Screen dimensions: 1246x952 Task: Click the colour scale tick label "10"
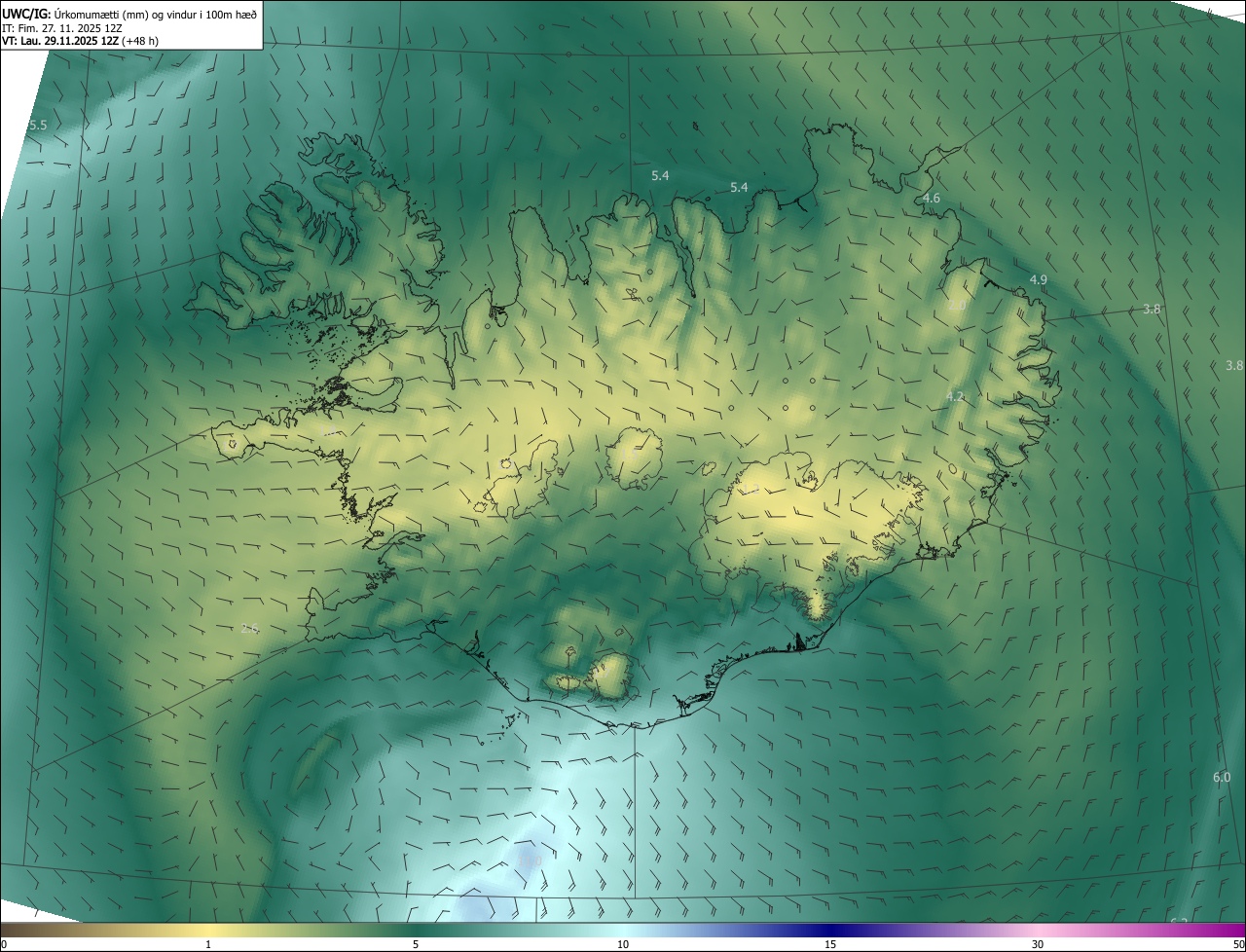[623, 944]
